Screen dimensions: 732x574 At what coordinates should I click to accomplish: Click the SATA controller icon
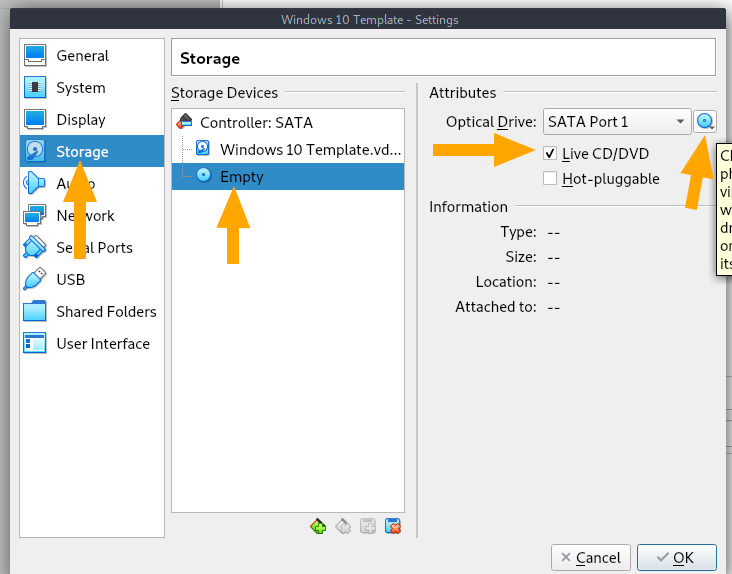[x=184, y=122]
